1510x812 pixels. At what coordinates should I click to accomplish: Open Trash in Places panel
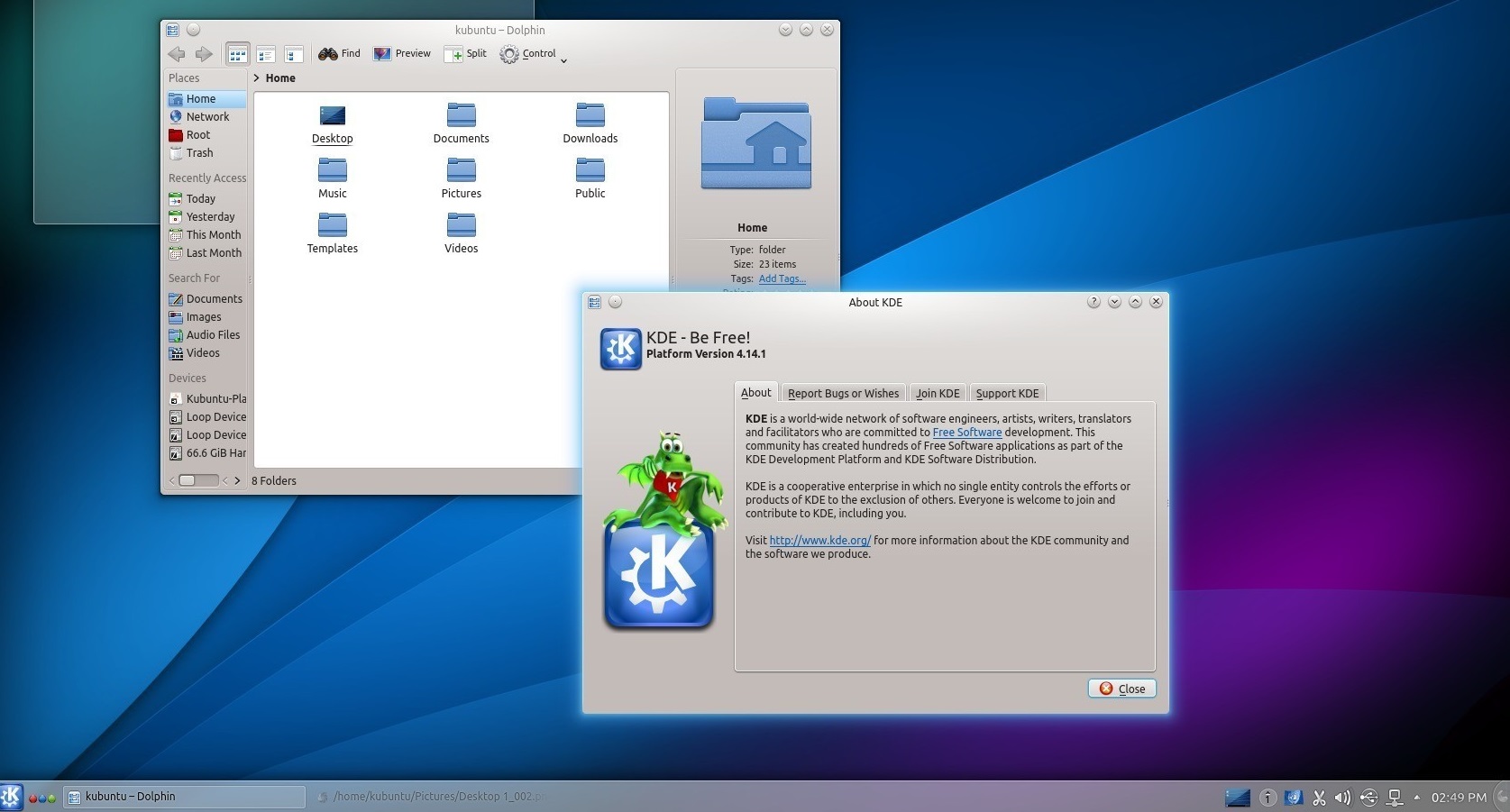(206, 153)
